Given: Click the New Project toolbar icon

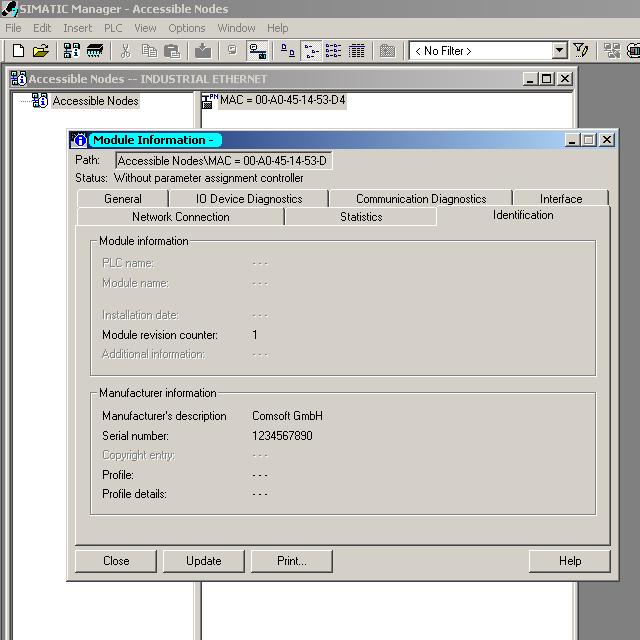Looking at the screenshot, I should tap(18, 51).
